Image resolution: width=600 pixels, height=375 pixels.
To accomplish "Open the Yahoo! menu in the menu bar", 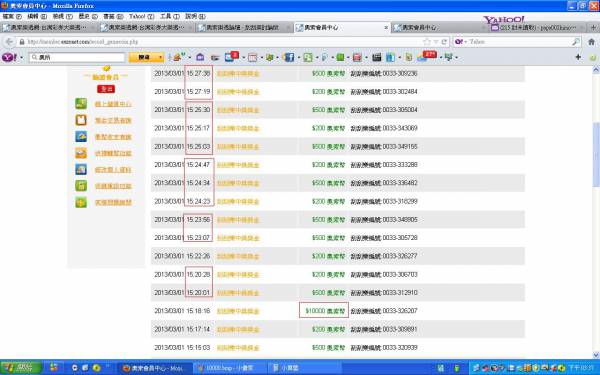I will pos(142,16).
